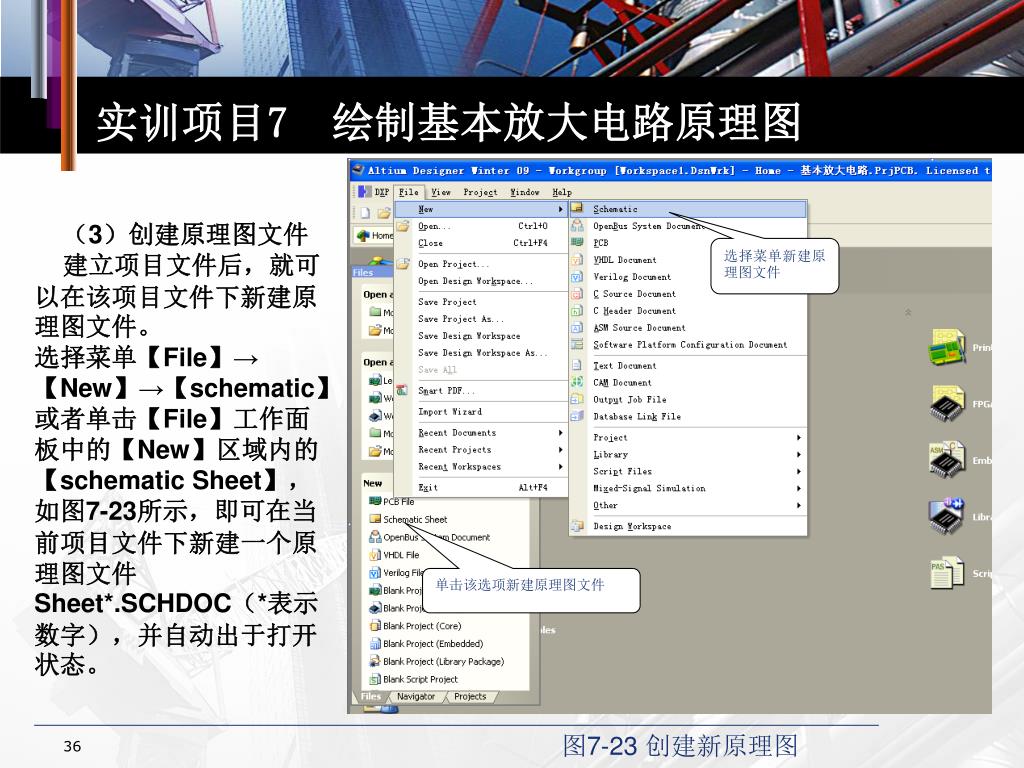Switch to the Projects panel tab

[x=470, y=697]
